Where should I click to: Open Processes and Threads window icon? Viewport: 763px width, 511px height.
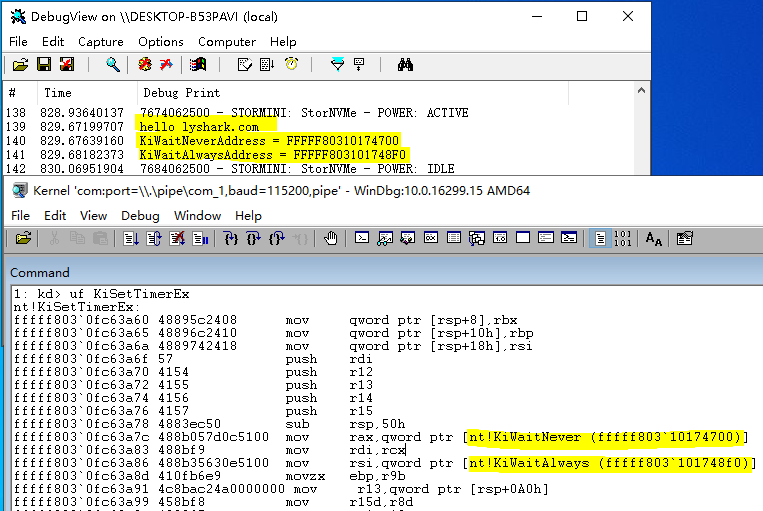coord(545,238)
